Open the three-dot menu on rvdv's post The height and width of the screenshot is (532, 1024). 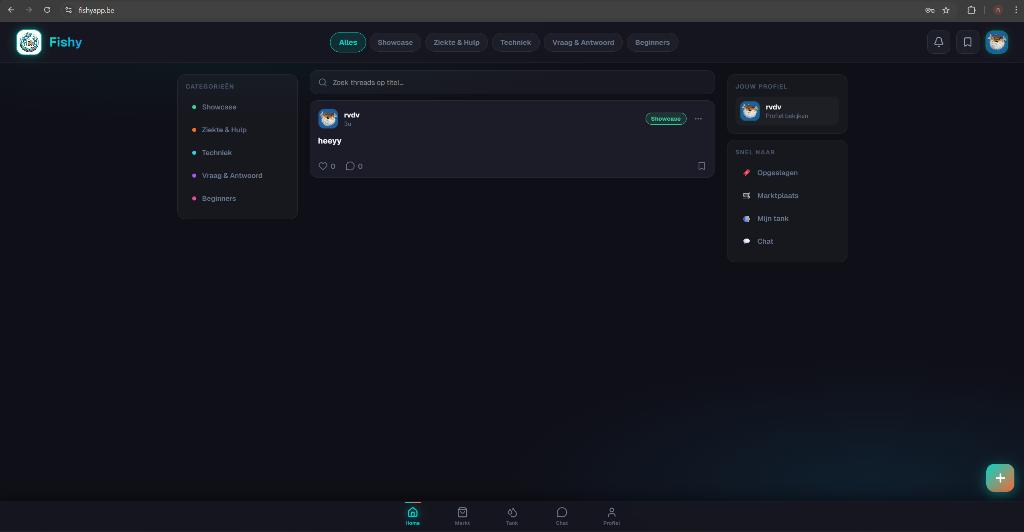tap(698, 119)
